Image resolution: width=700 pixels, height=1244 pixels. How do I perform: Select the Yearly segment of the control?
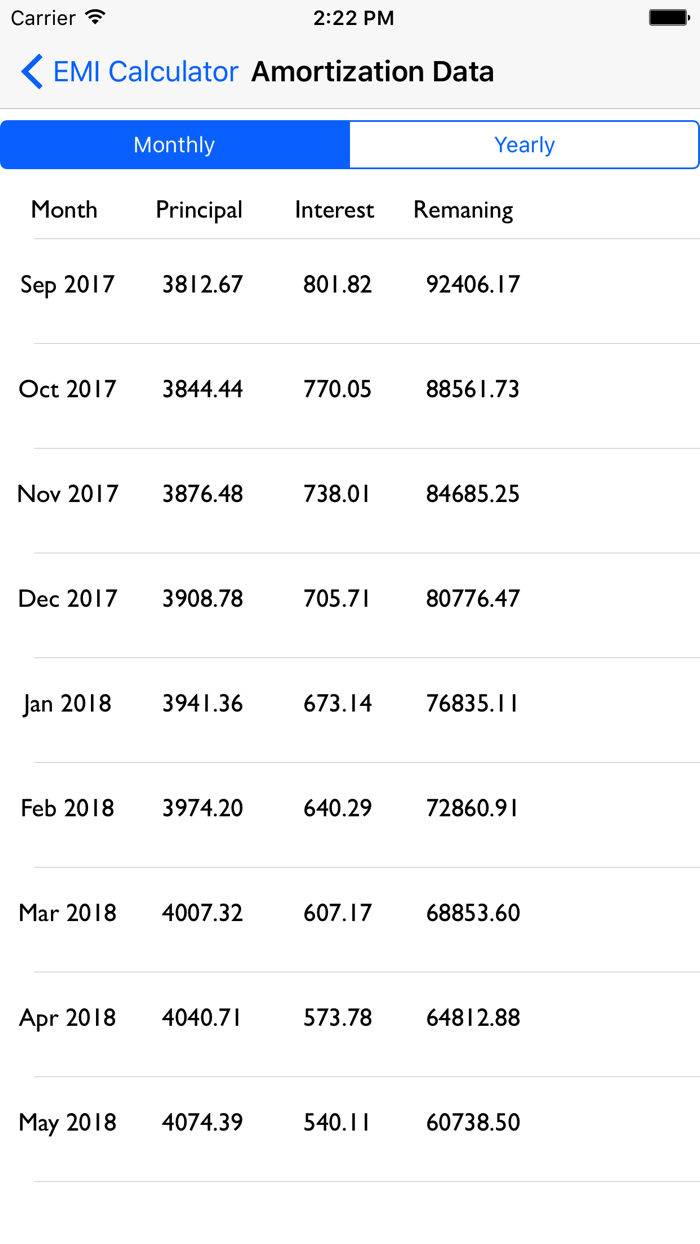coord(524,144)
